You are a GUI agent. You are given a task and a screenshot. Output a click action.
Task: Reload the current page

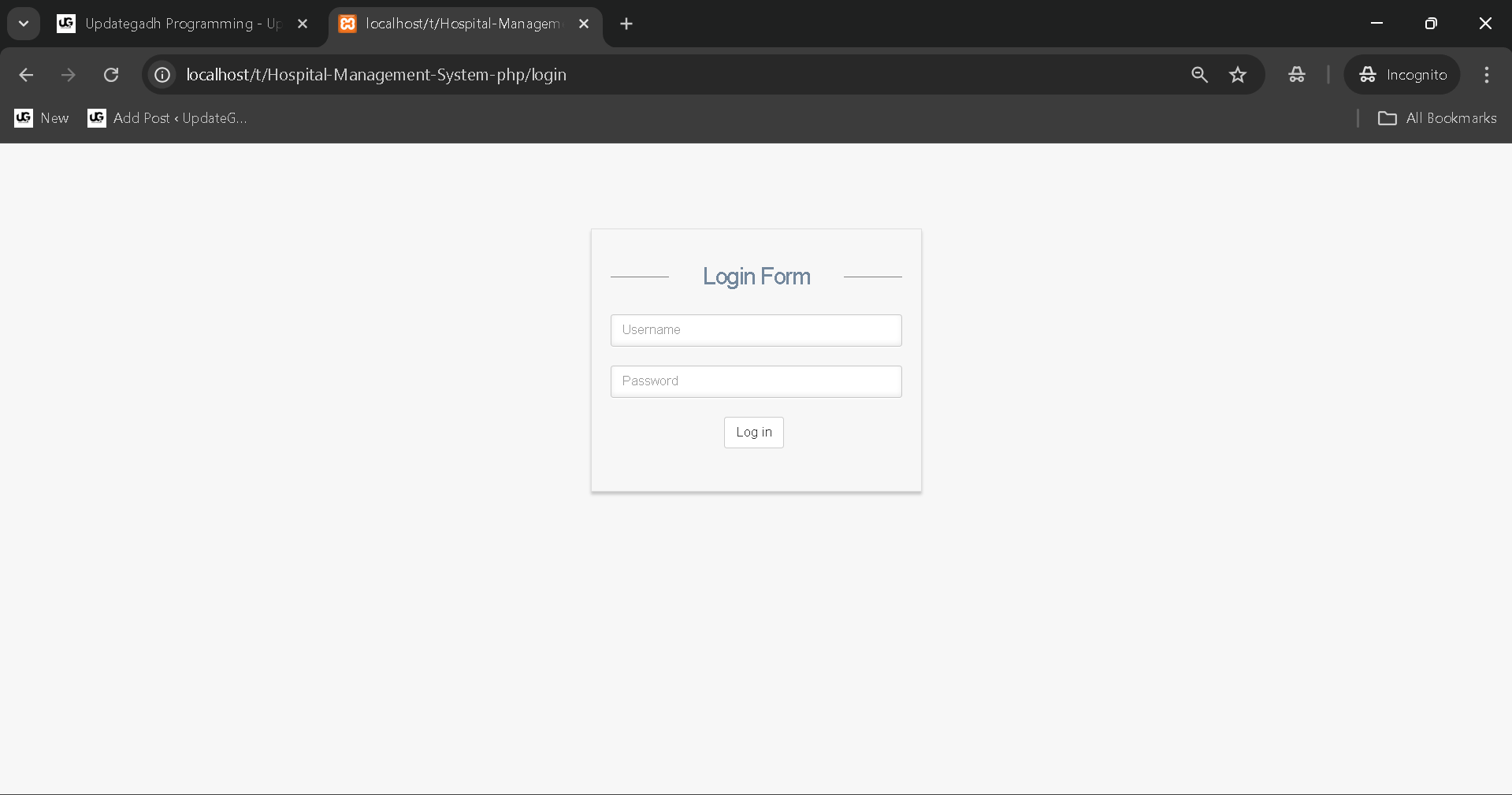(111, 75)
